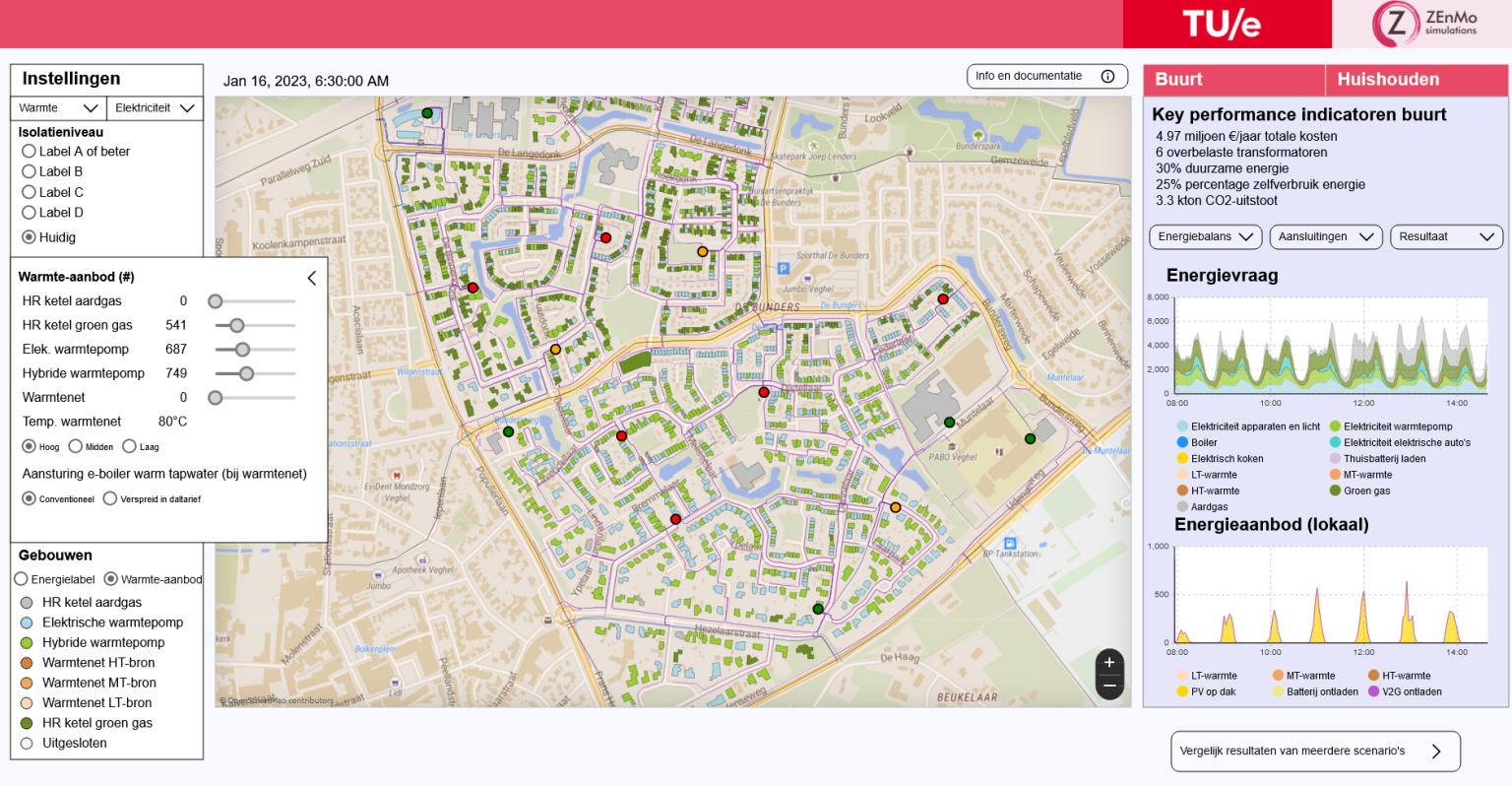
Task: Select the Buurt tab
Action: (x=1232, y=80)
